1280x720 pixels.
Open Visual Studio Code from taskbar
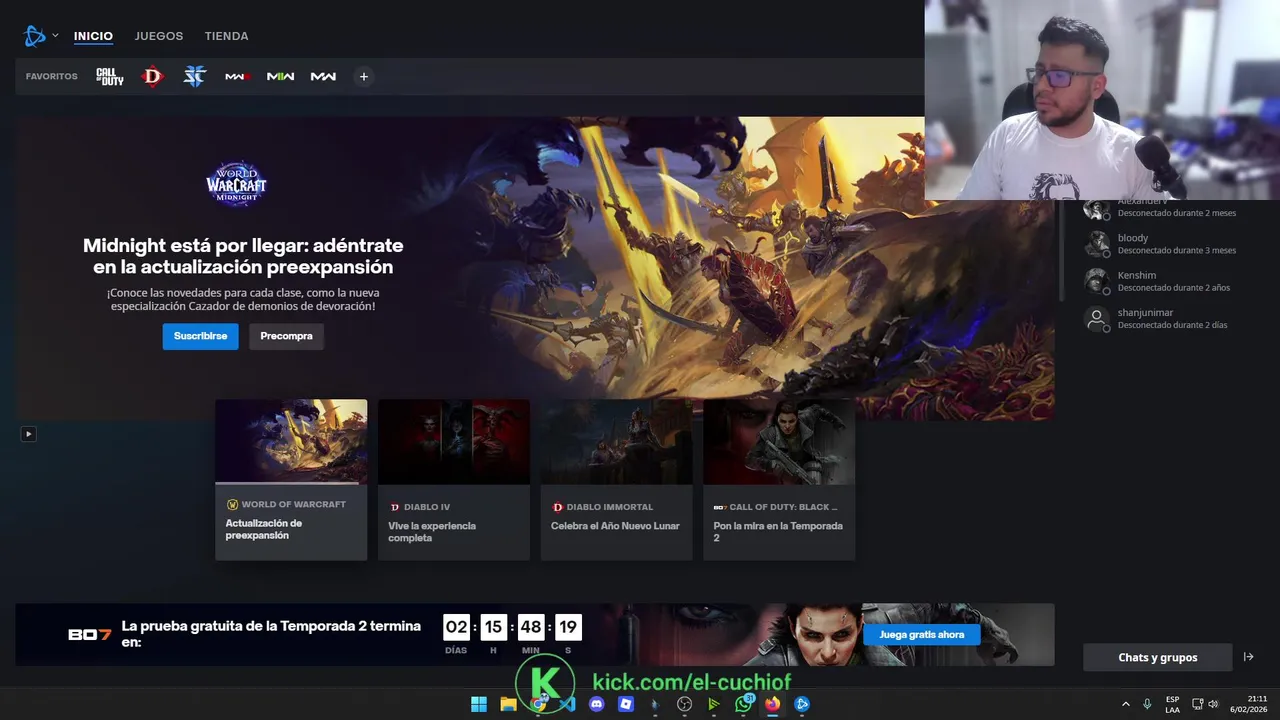tap(567, 704)
